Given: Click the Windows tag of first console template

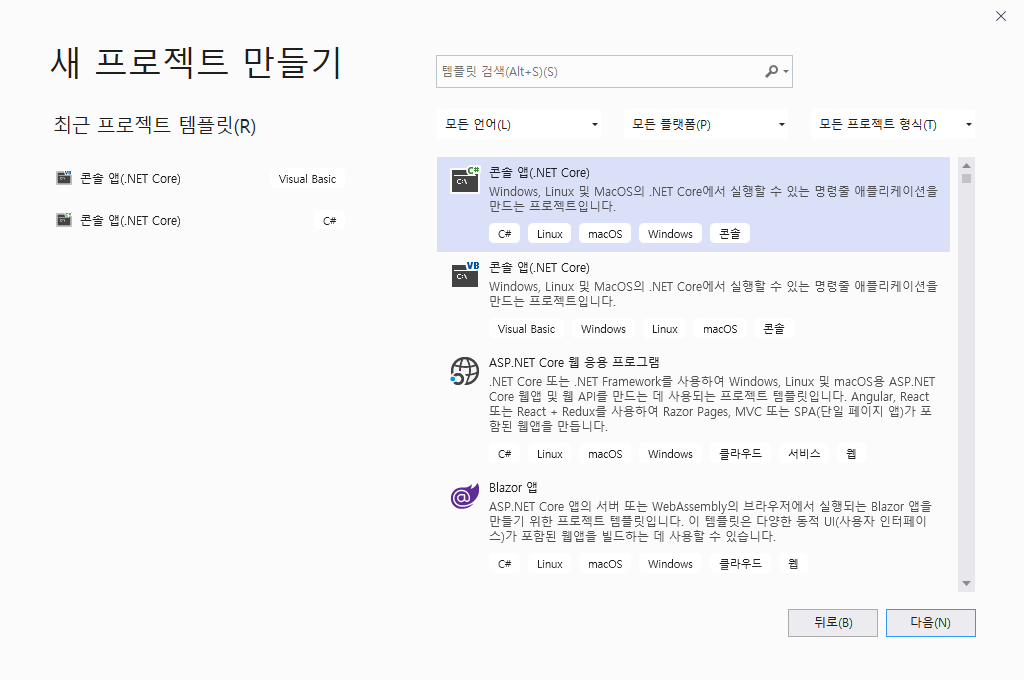Looking at the screenshot, I should (x=670, y=233).
